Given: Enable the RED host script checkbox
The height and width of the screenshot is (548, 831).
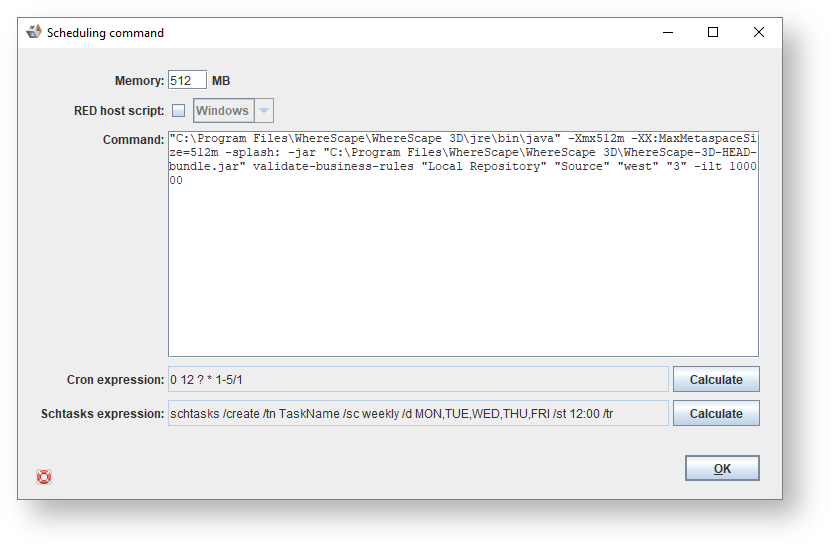Looking at the screenshot, I should click(x=179, y=110).
